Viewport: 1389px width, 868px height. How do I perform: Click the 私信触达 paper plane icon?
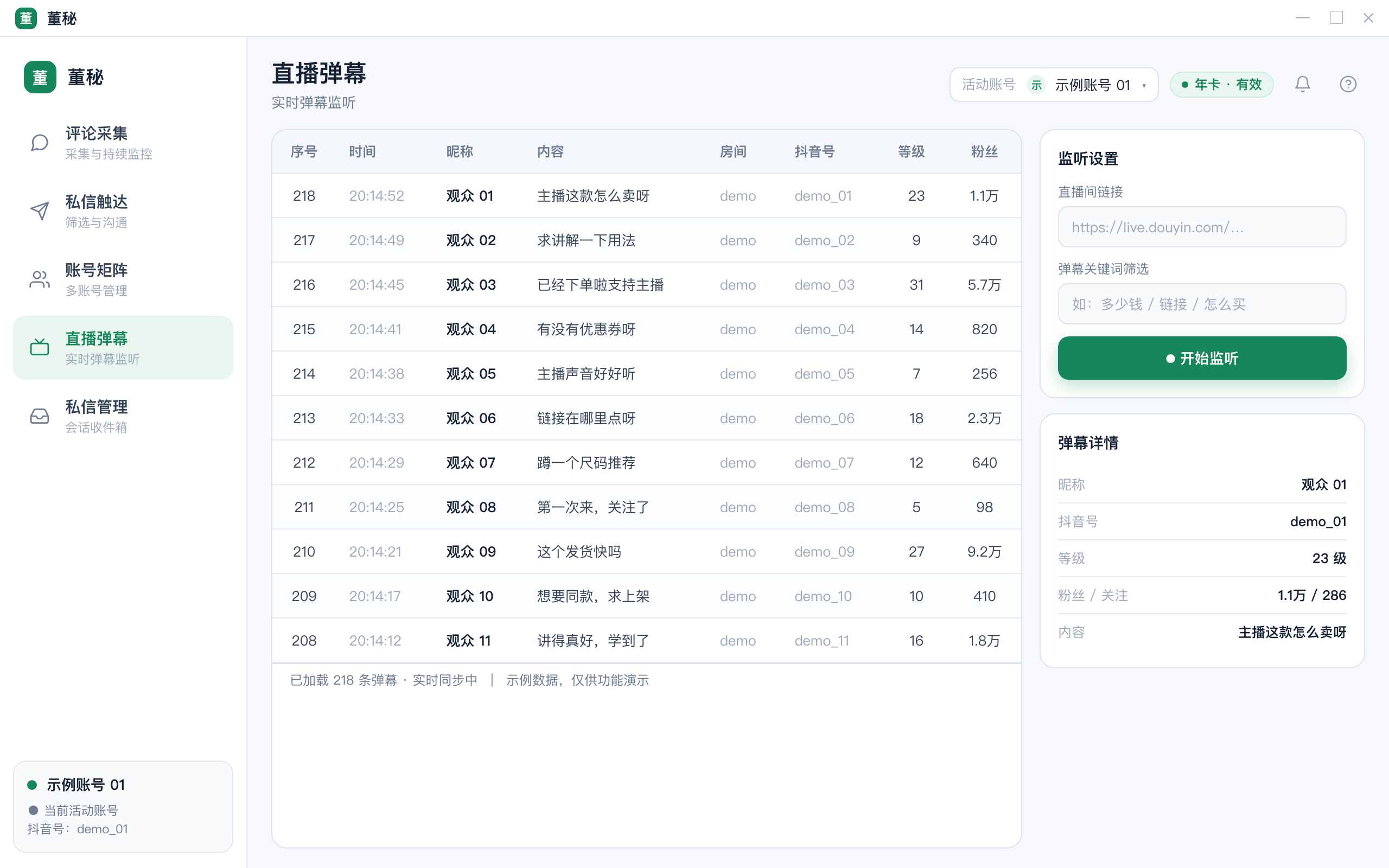39,210
